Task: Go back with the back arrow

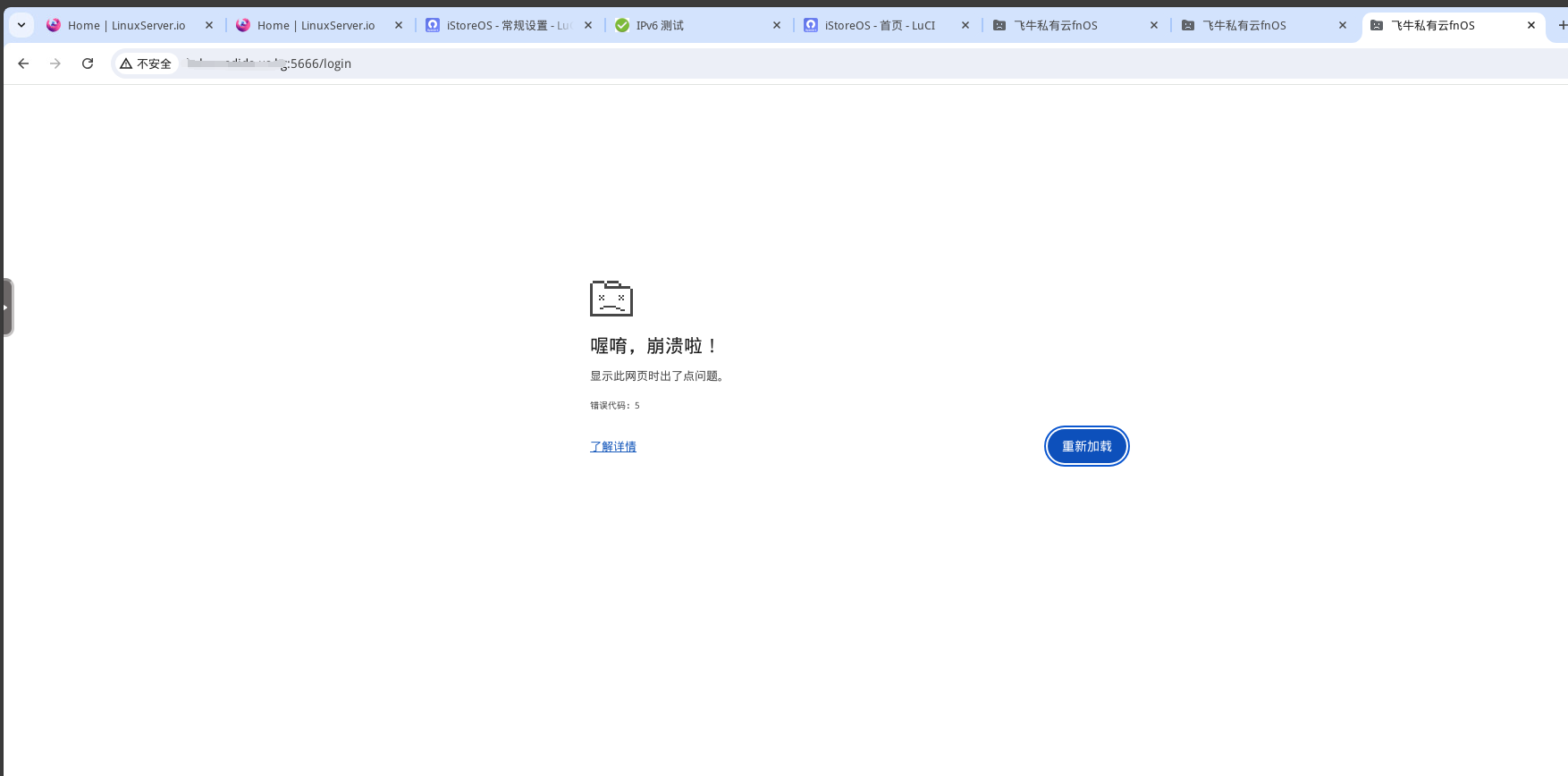Action: pos(23,63)
